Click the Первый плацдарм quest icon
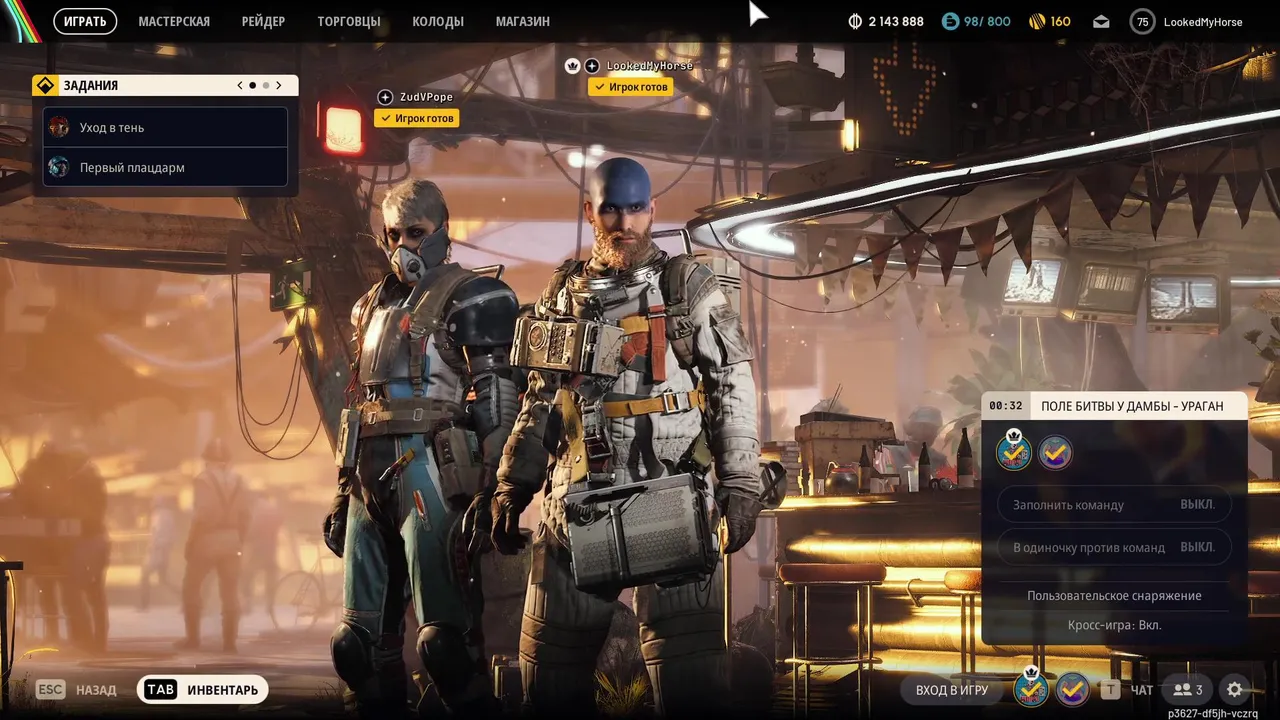This screenshot has width=1280, height=720. coord(59,167)
